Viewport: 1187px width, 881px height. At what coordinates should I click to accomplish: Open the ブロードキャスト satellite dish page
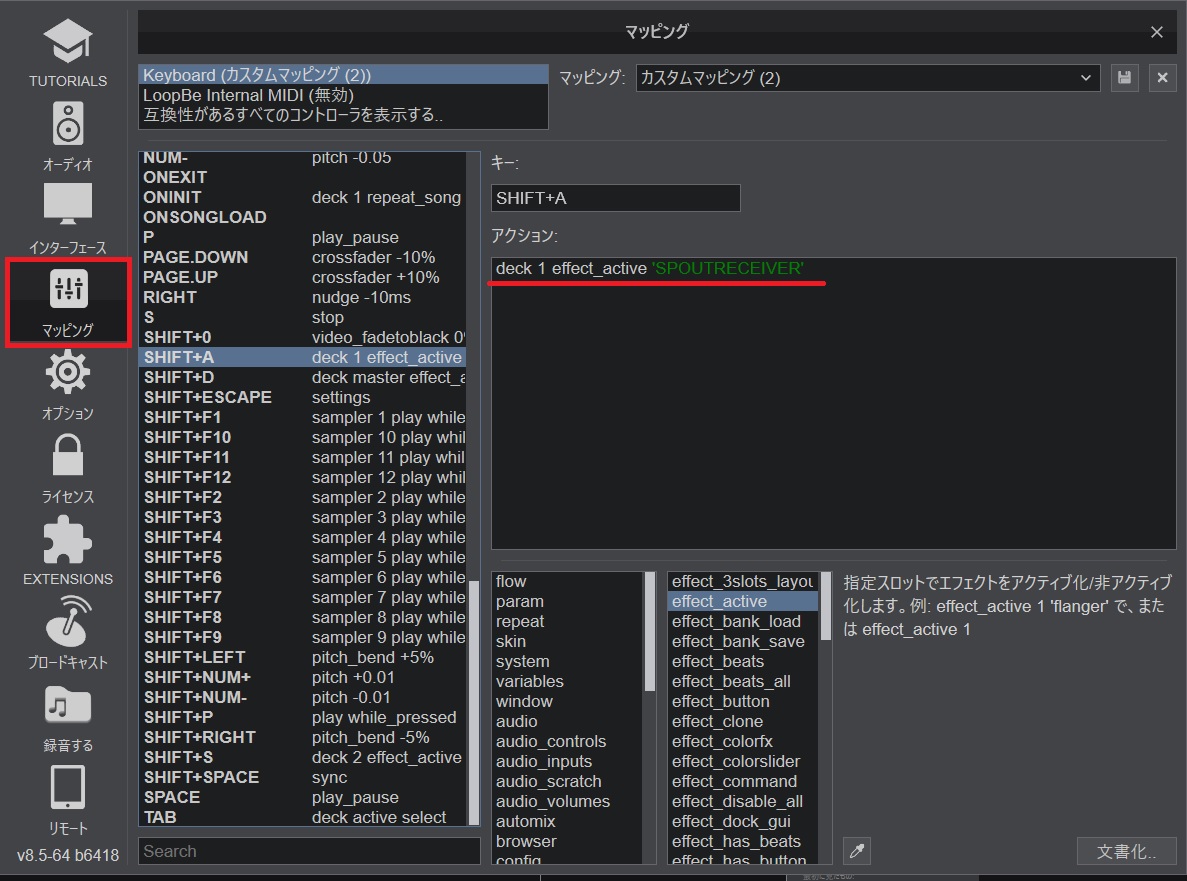click(x=67, y=621)
